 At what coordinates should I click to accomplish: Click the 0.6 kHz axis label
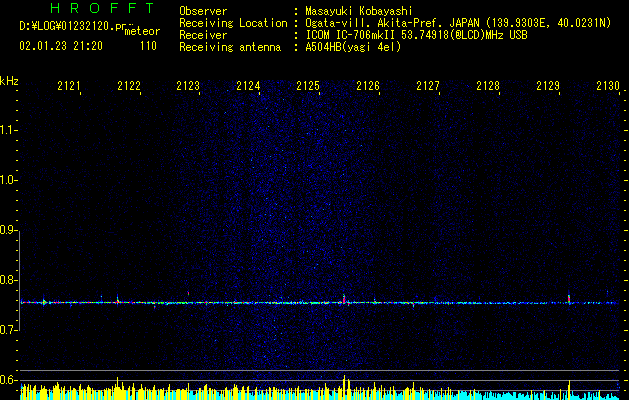[8, 380]
